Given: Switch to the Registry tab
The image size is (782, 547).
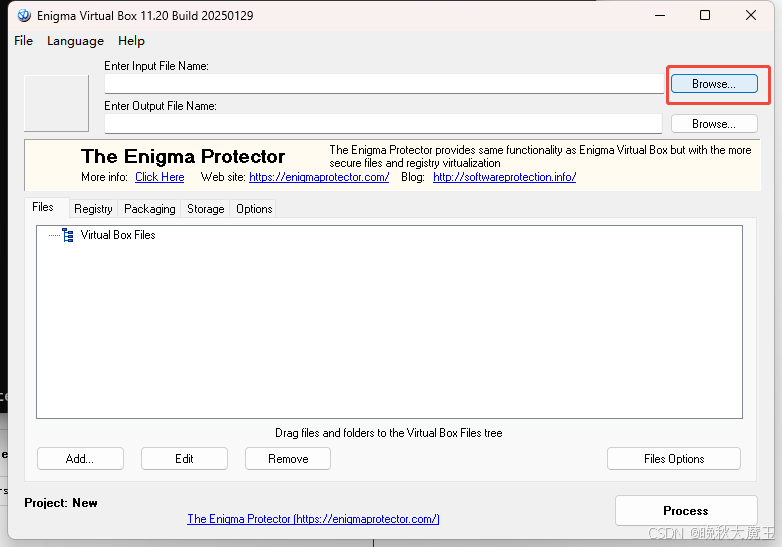Looking at the screenshot, I should click(93, 209).
